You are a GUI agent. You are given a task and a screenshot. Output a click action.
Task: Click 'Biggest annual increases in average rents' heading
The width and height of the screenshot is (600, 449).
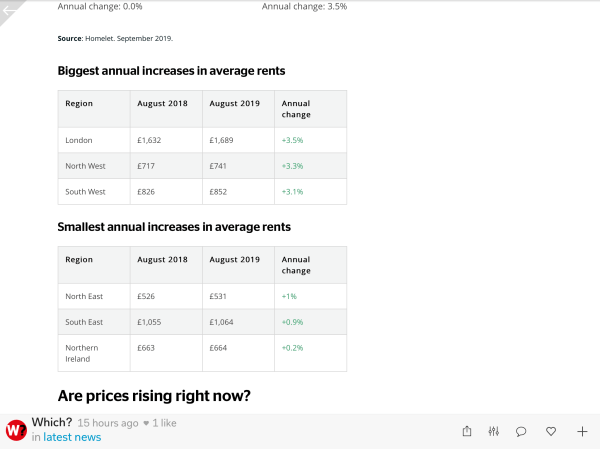tap(171, 71)
